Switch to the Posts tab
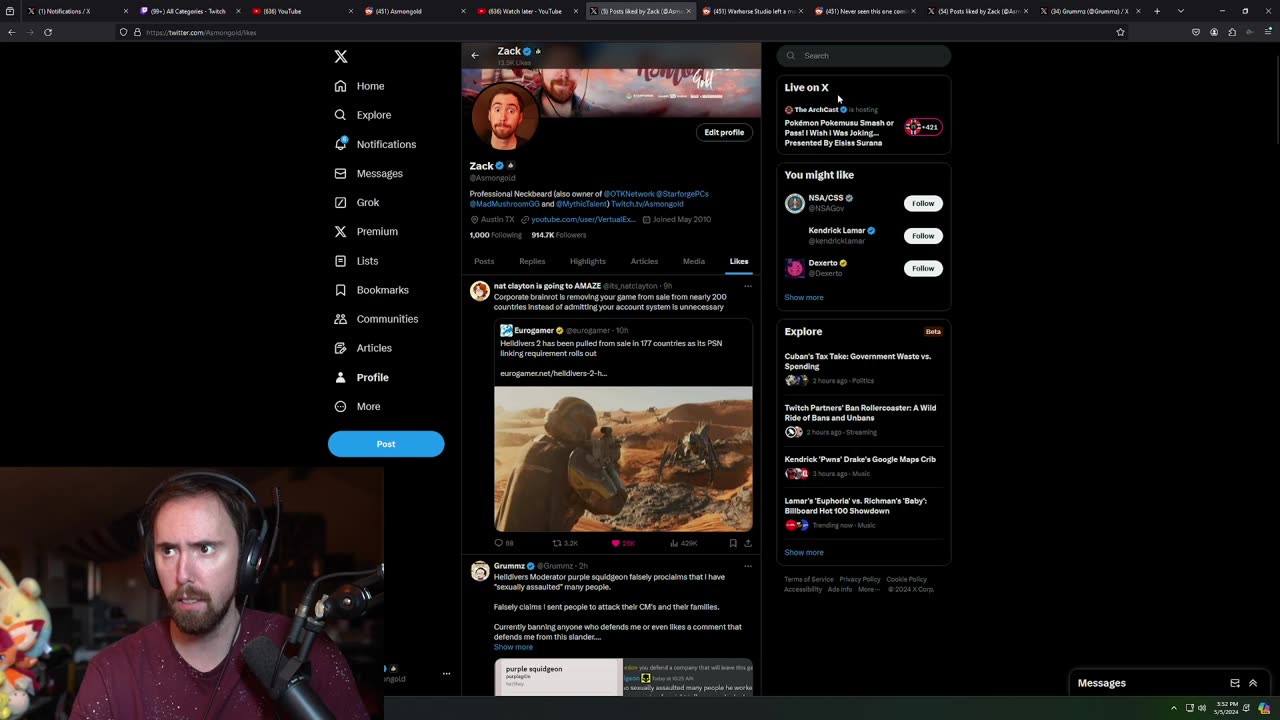 (484, 261)
